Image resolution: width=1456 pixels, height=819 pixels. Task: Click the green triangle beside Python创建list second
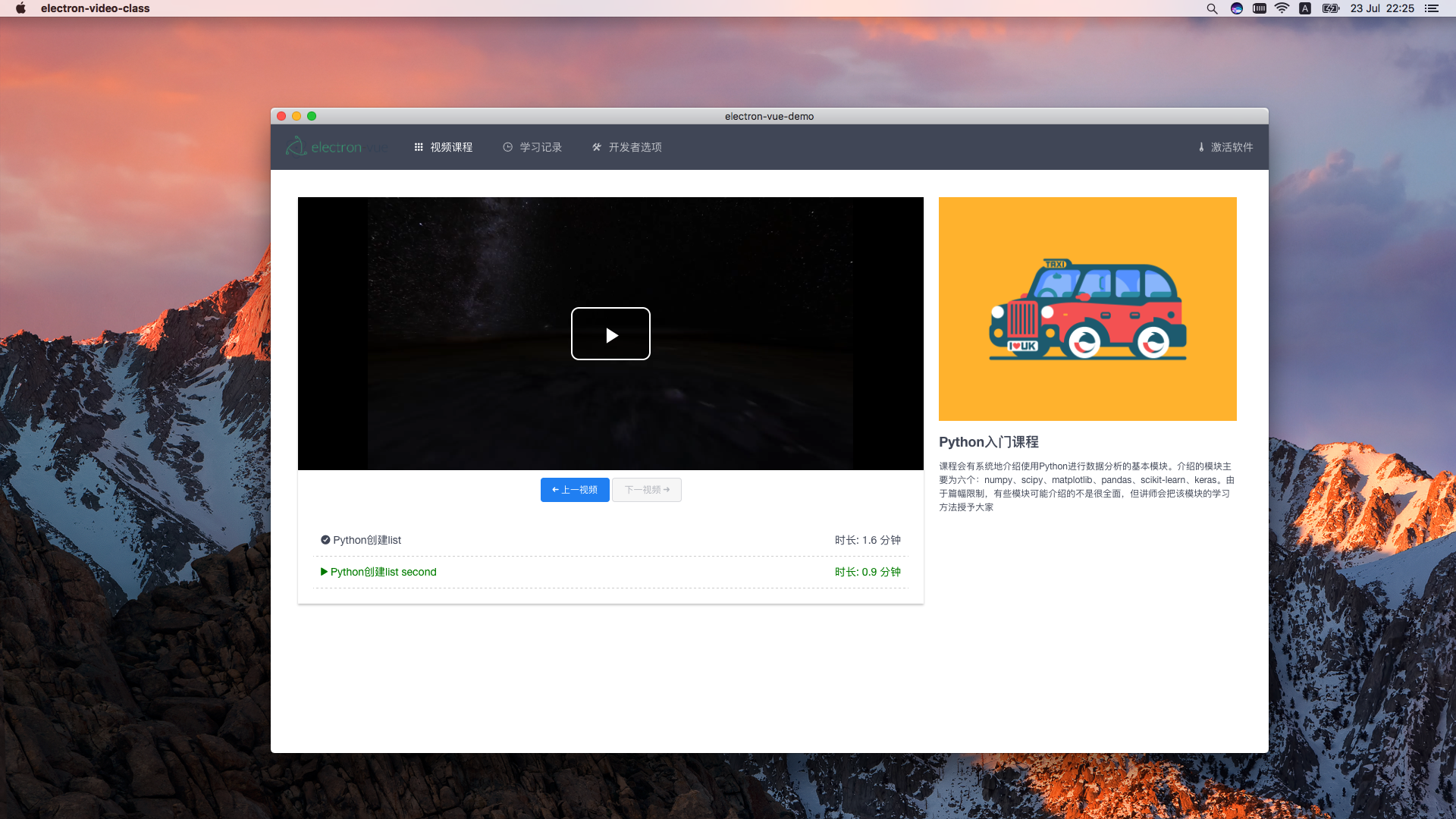tap(324, 572)
